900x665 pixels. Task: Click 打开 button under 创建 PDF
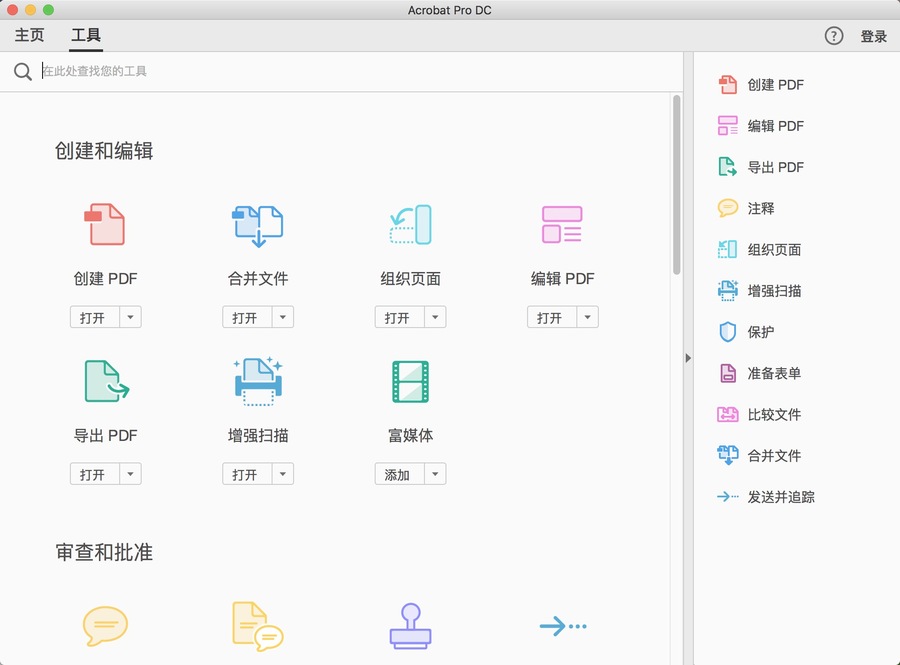tap(95, 317)
